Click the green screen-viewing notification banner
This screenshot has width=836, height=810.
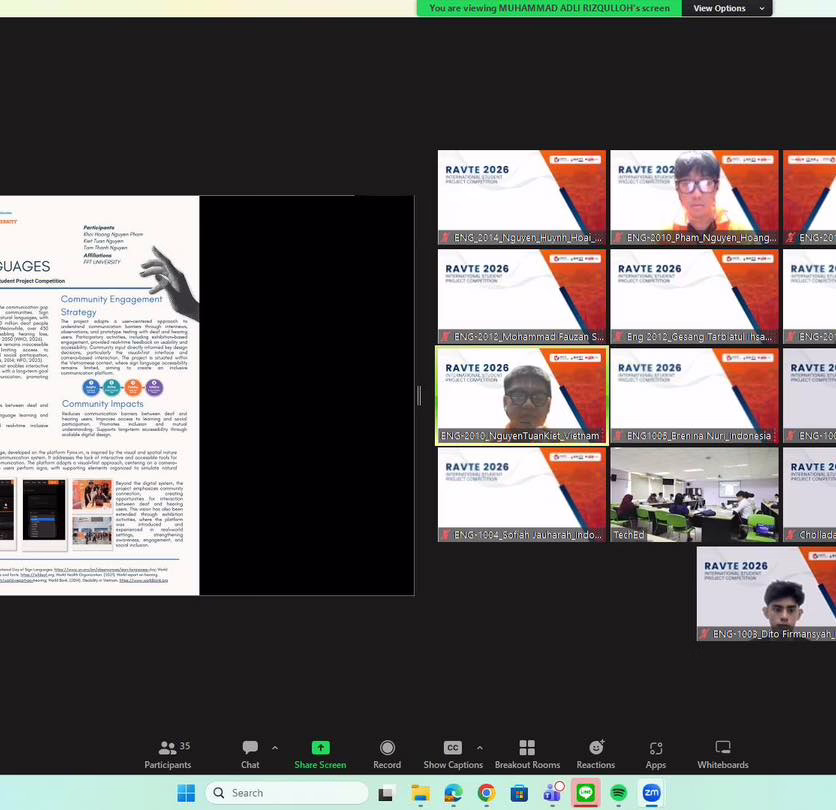pos(549,8)
